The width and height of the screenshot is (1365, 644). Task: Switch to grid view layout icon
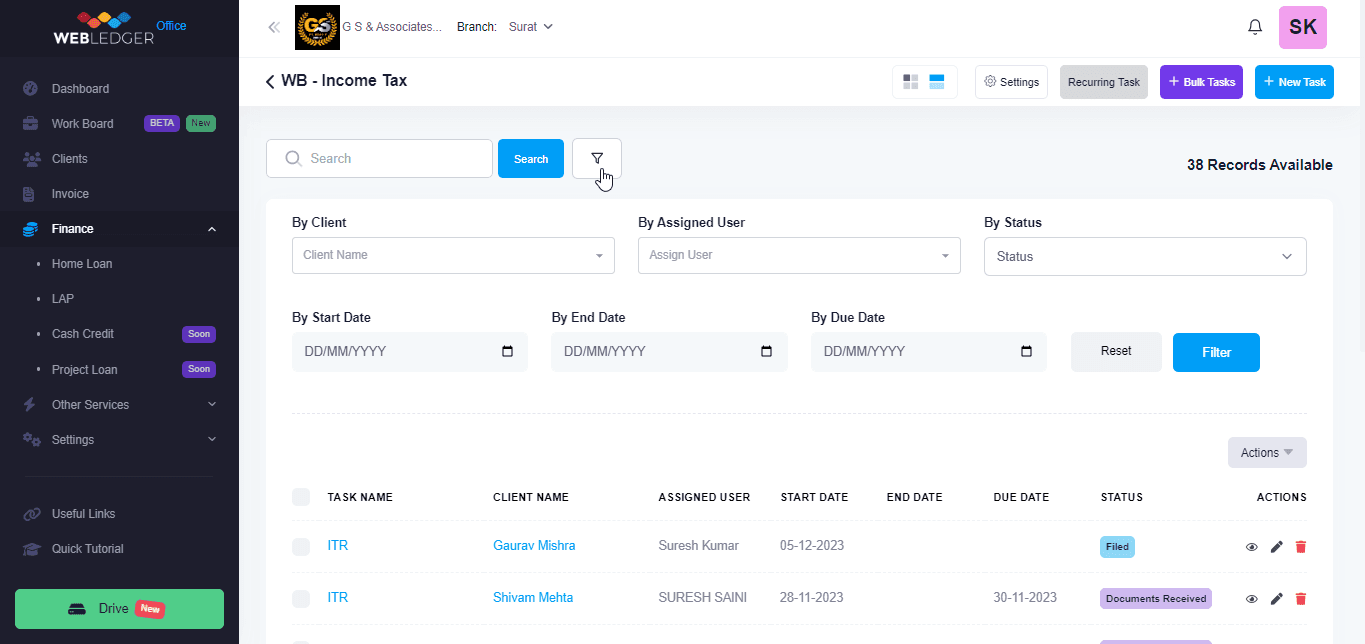910,82
